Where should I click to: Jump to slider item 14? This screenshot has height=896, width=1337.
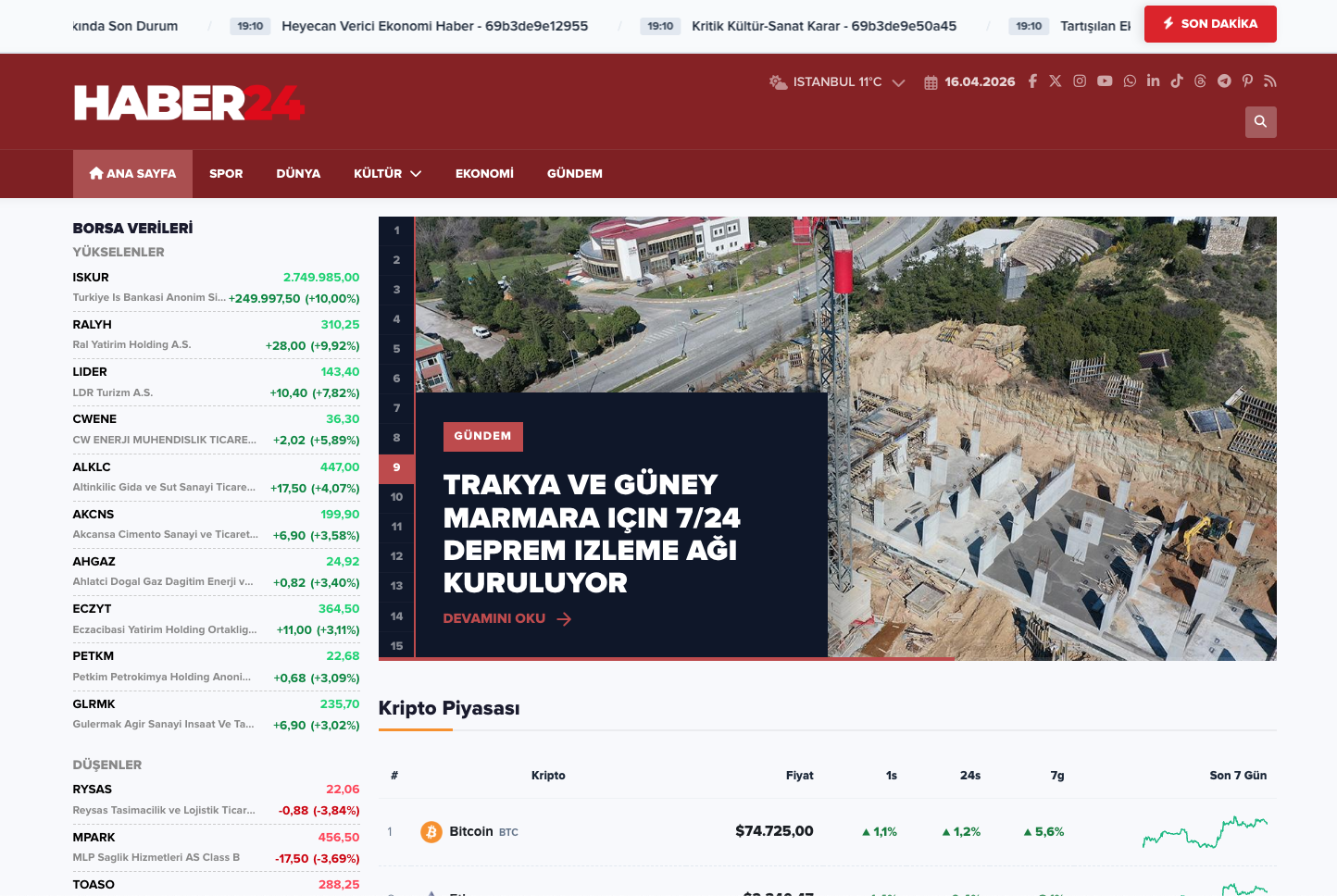pyautogui.click(x=396, y=616)
